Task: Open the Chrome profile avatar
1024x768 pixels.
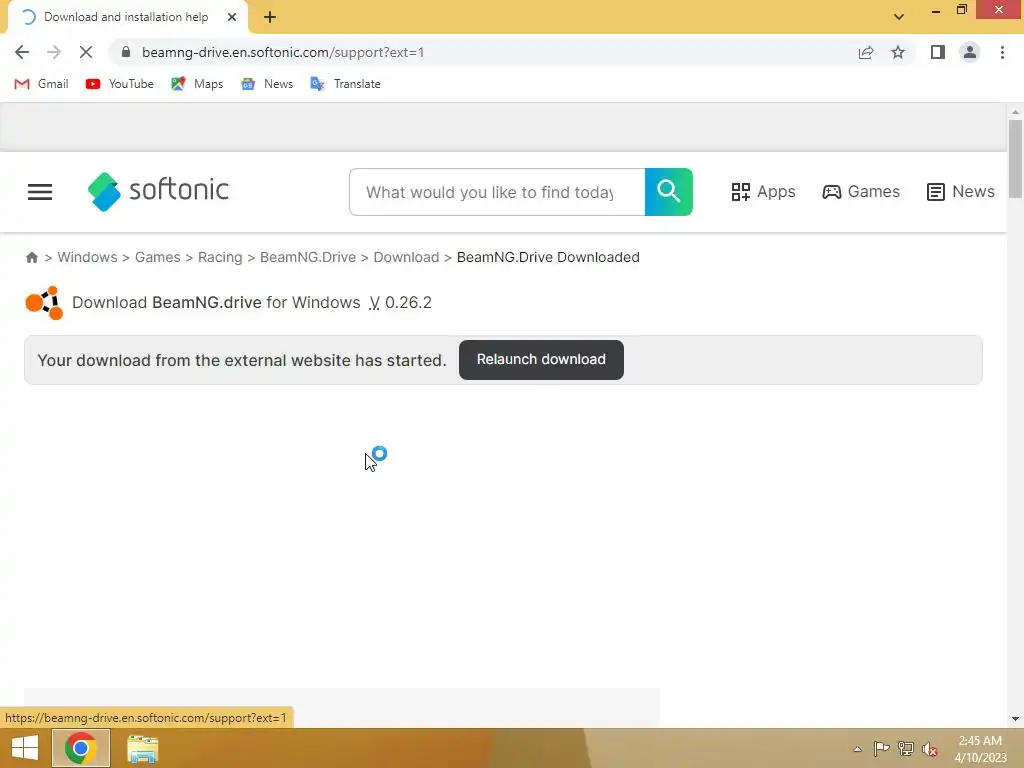Action: click(970, 52)
